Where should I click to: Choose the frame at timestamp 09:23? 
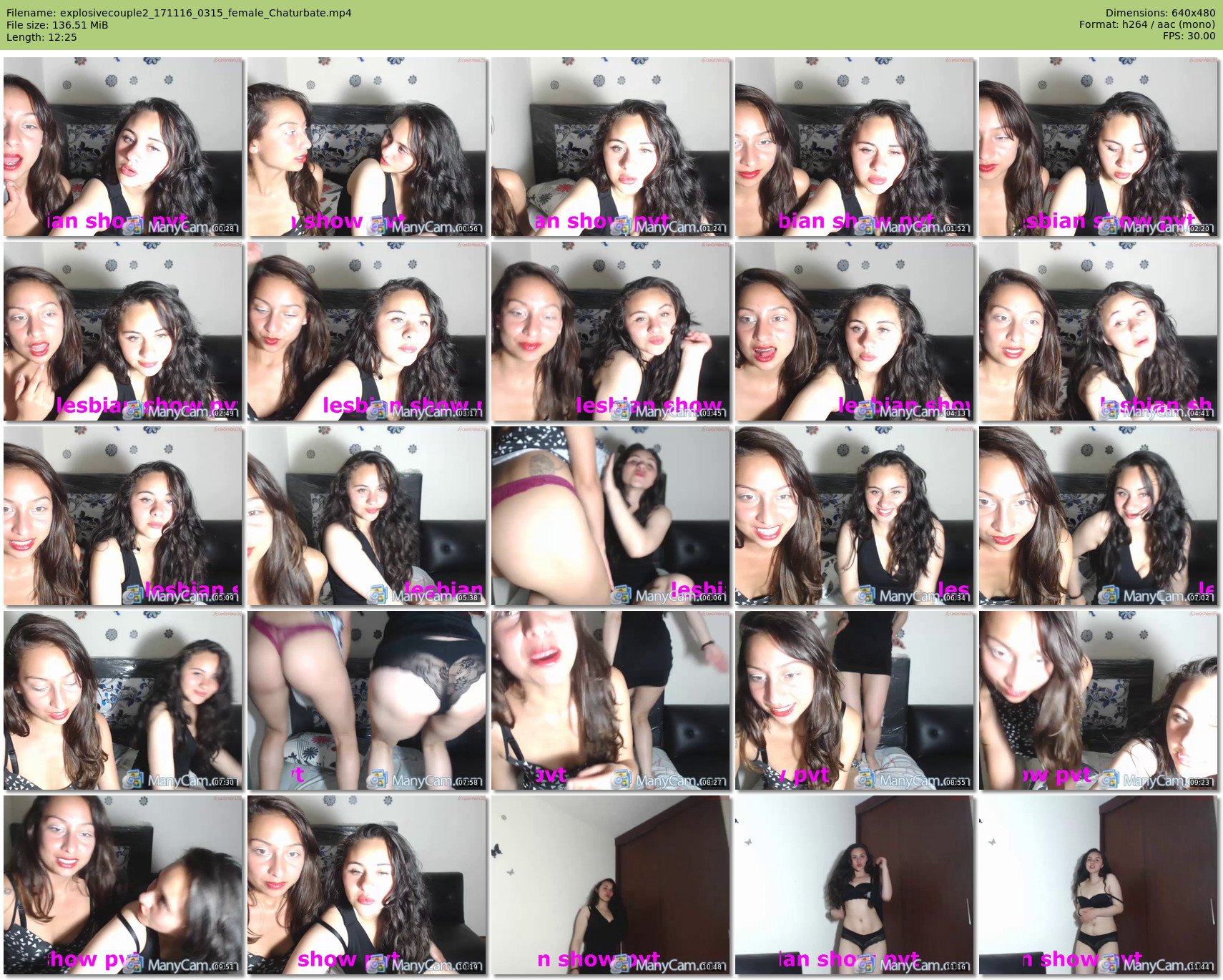pos(1099,700)
